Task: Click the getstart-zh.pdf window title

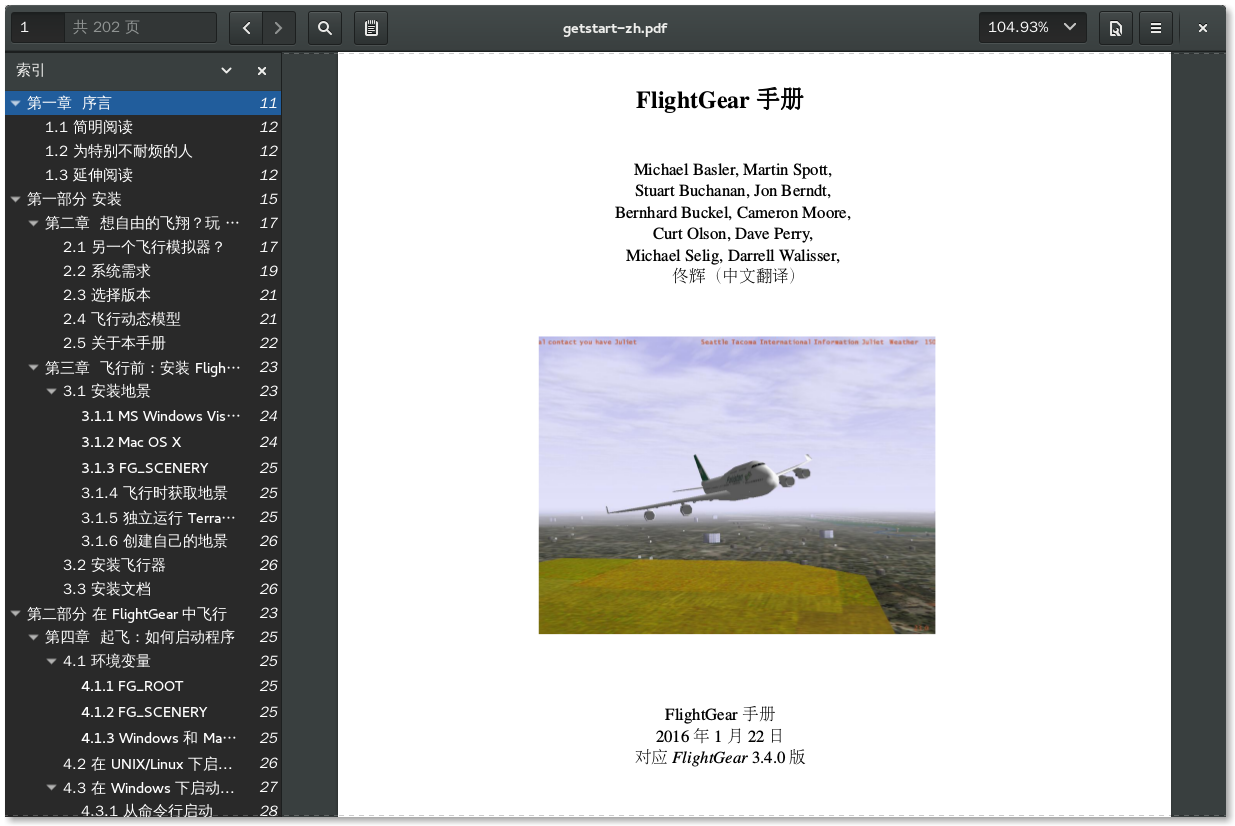Action: tap(615, 28)
